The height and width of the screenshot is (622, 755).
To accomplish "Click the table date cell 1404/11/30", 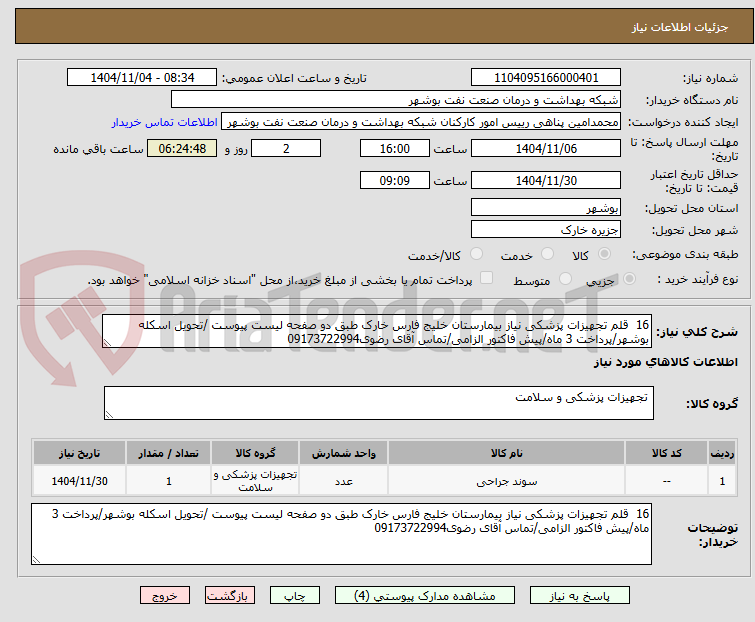I will point(79,481).
